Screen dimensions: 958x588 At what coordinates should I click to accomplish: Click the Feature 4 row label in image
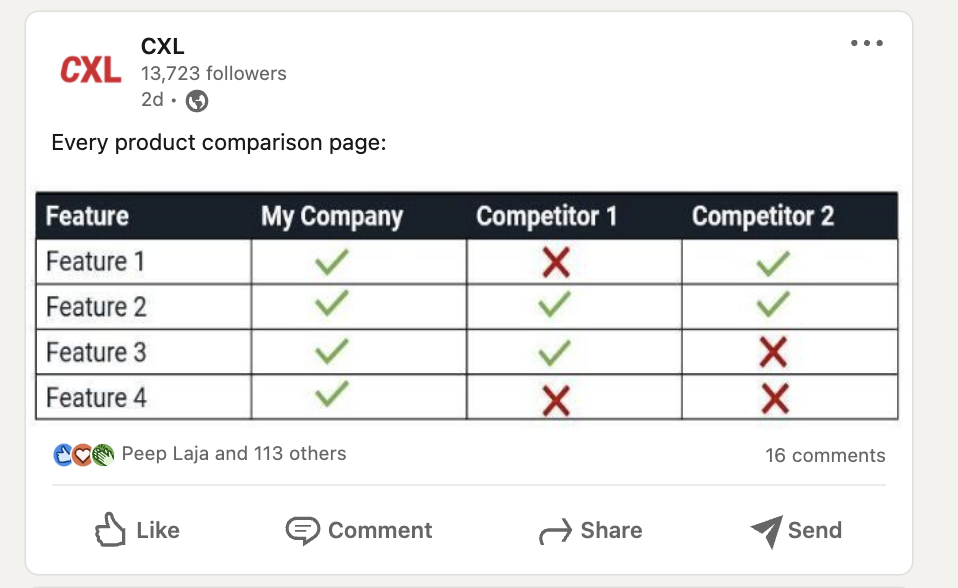(96, 397)
